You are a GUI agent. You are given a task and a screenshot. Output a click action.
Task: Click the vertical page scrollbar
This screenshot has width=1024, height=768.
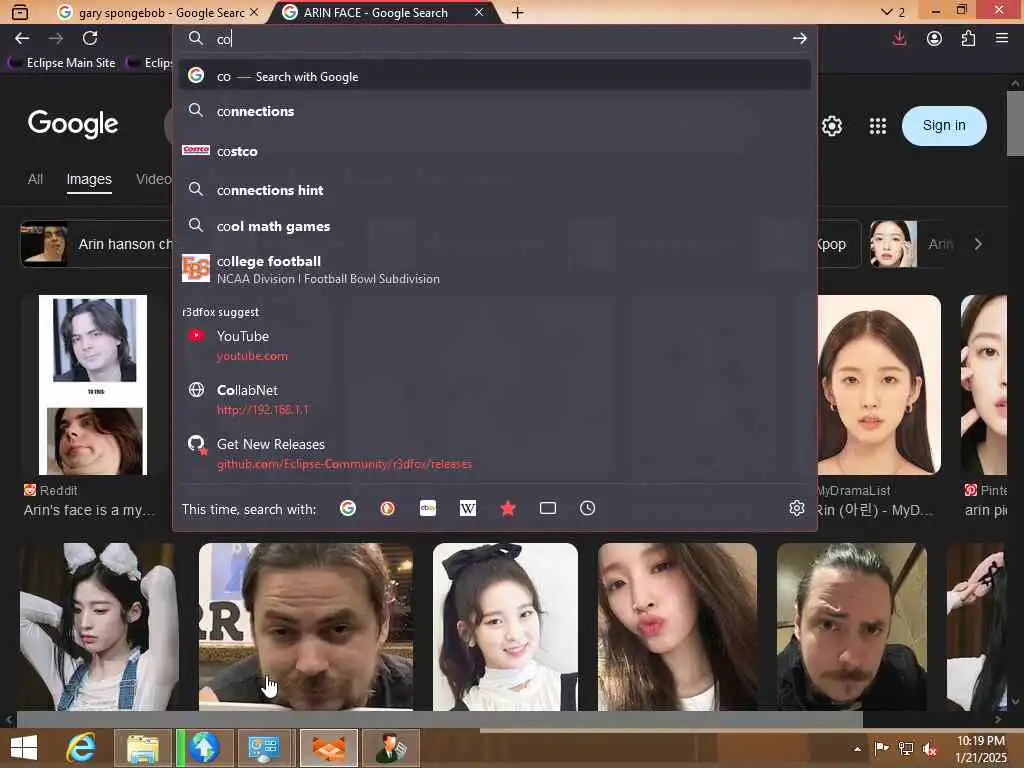(1015, 123)
